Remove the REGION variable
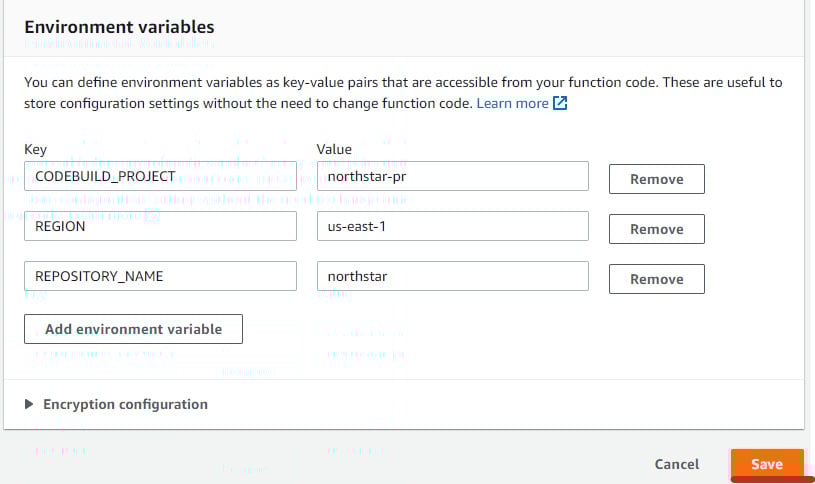Screen dimensions: 815x484 (656, 229)
